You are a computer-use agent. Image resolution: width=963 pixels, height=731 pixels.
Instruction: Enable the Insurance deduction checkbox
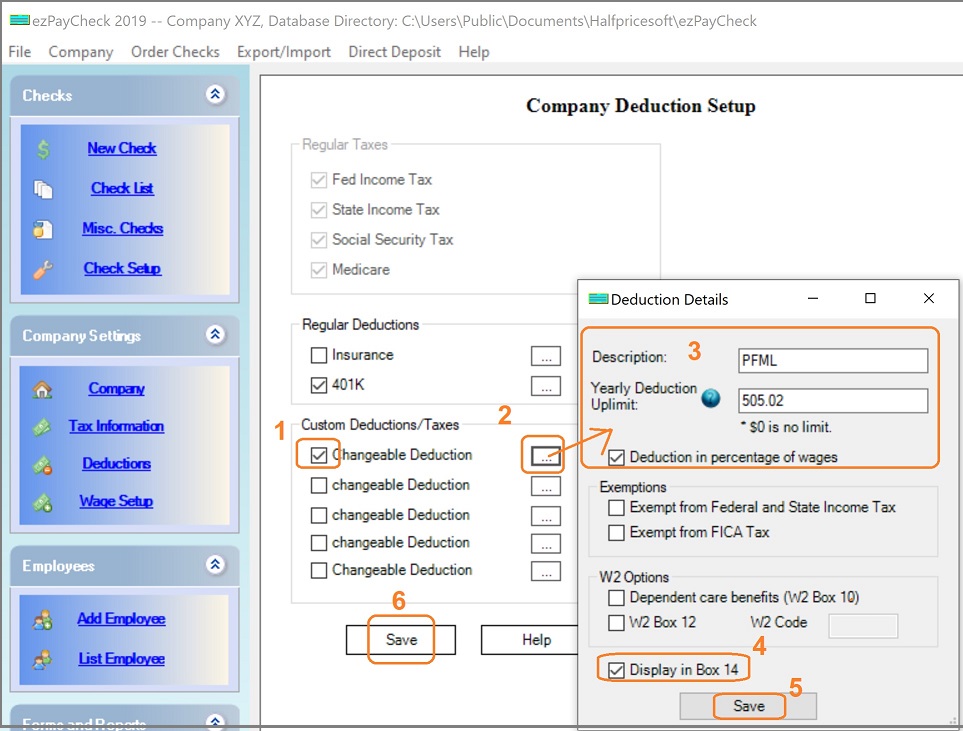[x=319, y=355]
